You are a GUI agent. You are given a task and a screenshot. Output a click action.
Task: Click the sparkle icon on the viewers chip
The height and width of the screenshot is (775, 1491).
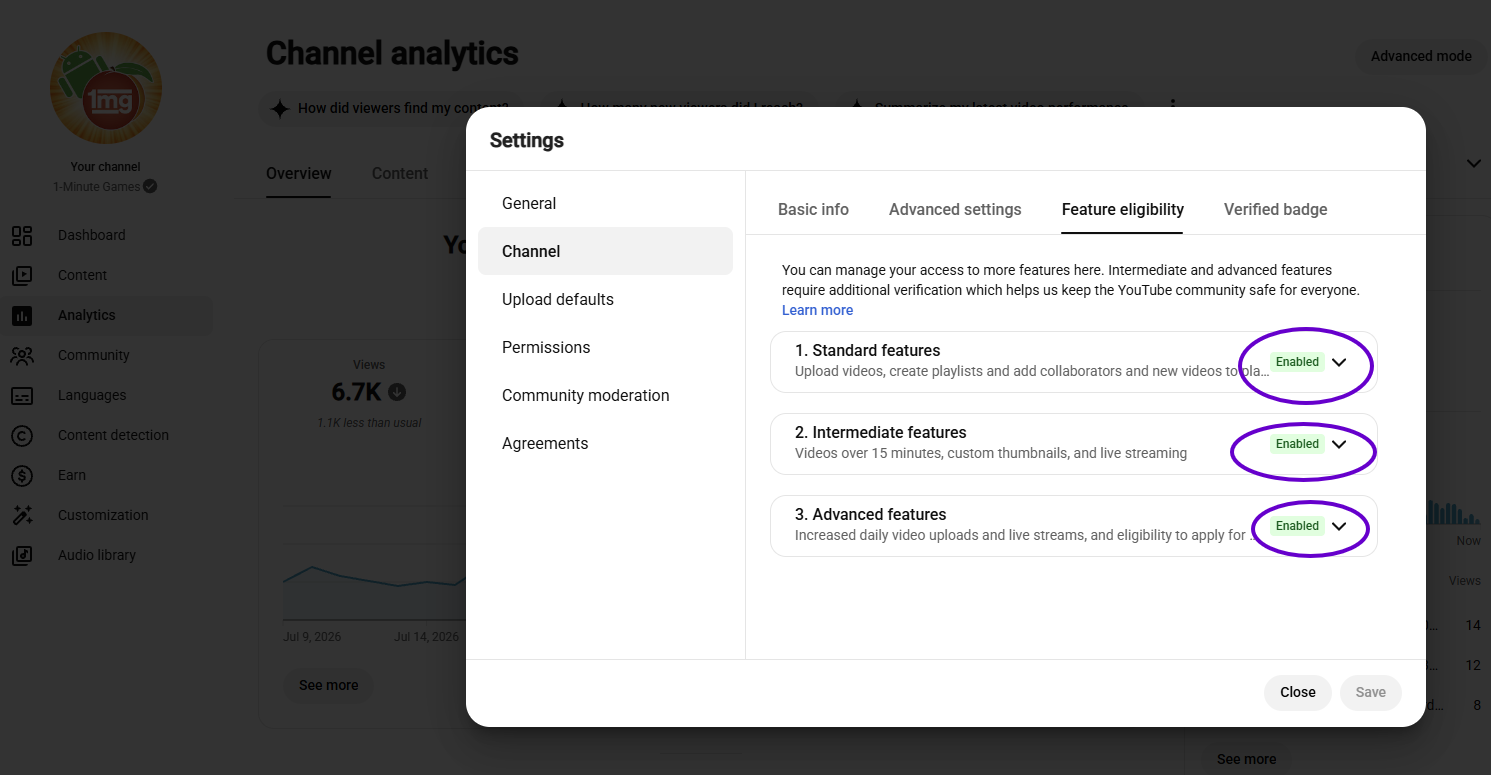click(281, 108)
